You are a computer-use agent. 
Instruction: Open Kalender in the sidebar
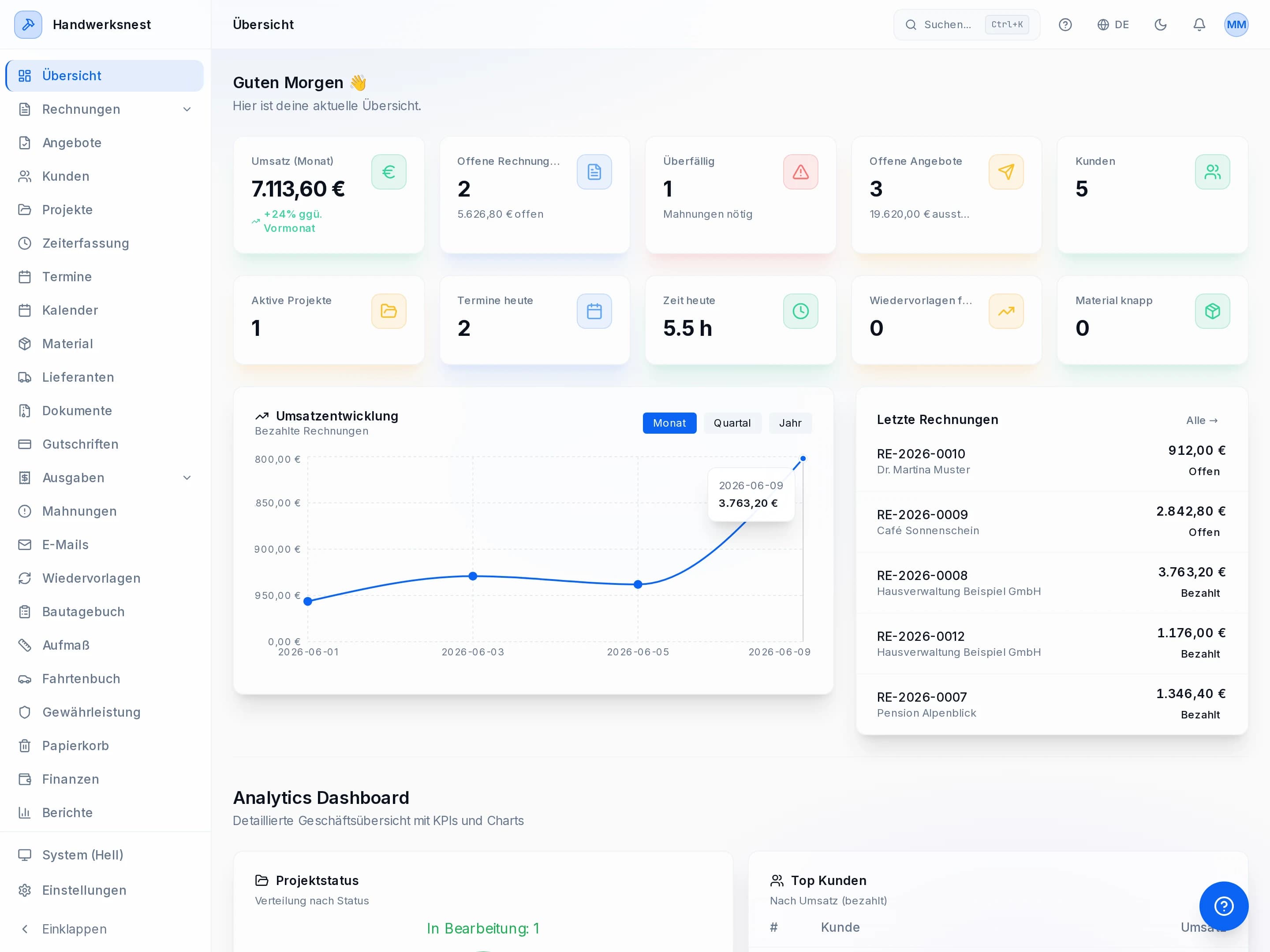(x=105, y=310)
